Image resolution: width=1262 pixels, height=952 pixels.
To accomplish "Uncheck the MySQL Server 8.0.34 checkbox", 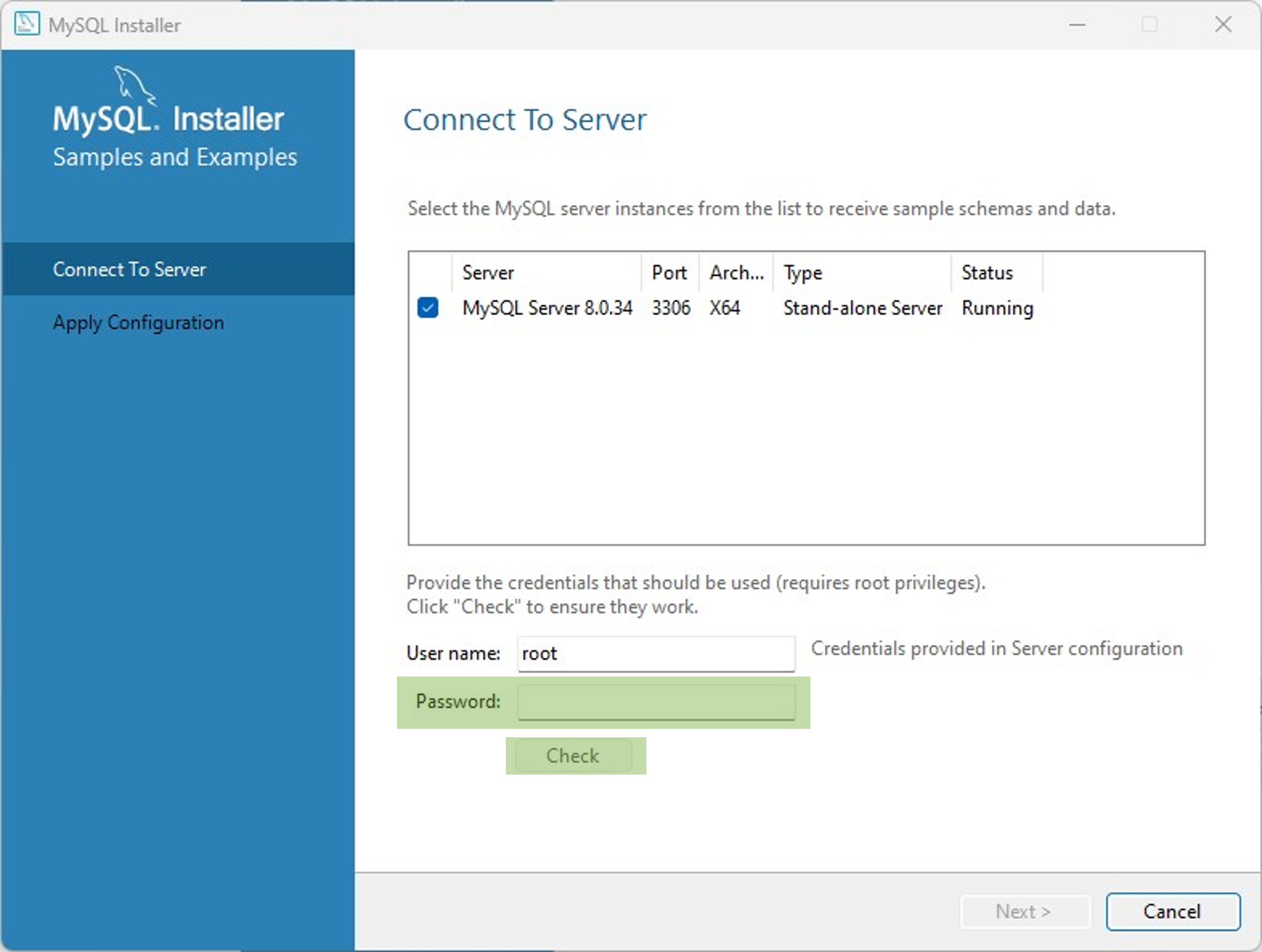I will tap(427, 308).
